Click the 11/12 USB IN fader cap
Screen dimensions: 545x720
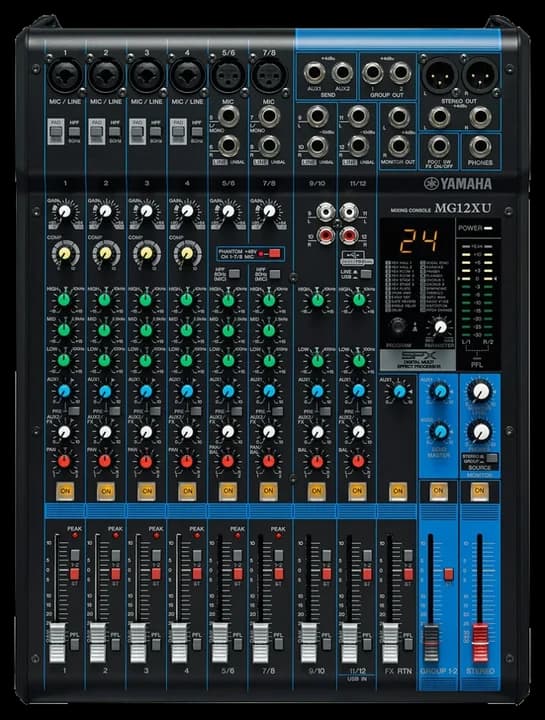coord(349,642)
